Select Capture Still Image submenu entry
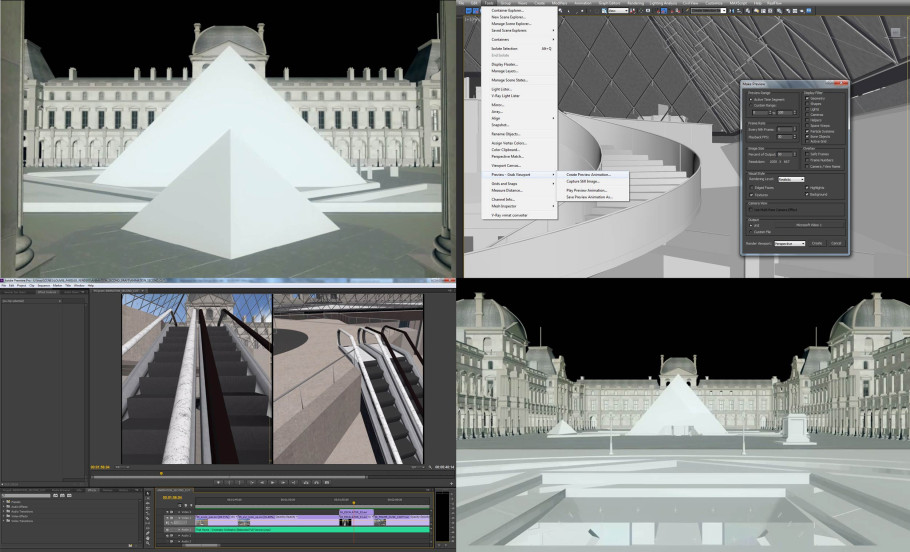This screenshot has height=552, width=910. click(x=583, y=181)
